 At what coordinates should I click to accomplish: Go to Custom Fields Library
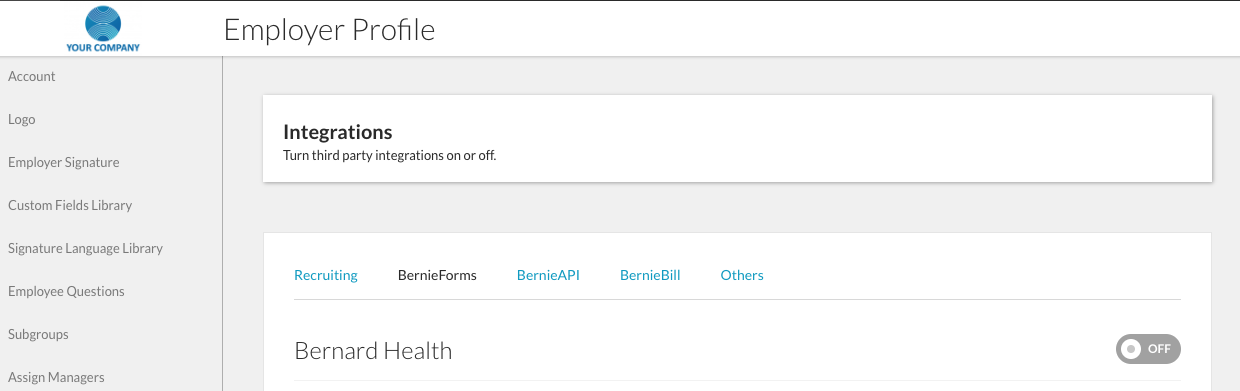(70, 205)
